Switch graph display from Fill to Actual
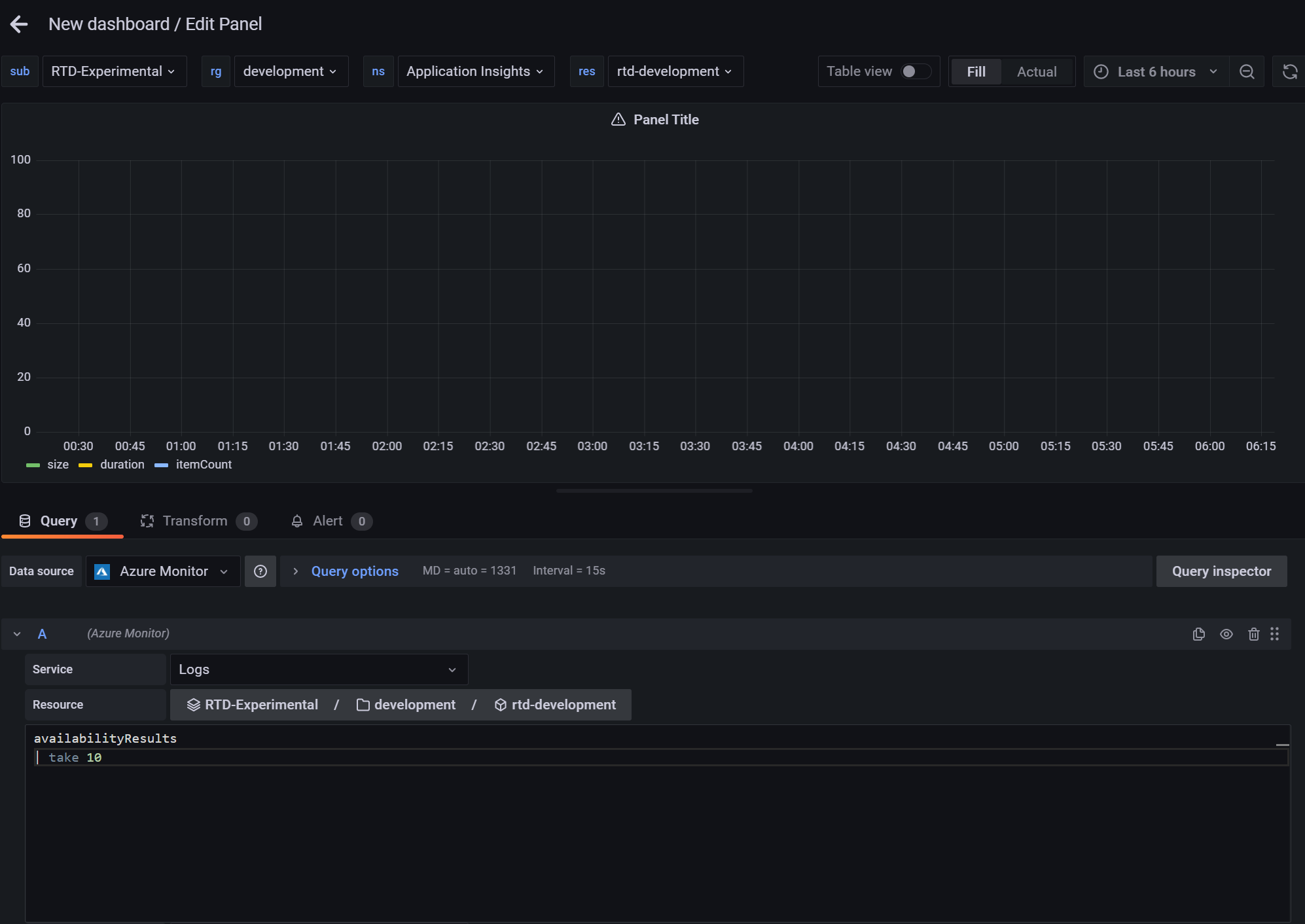This screenshot has width=1305, height=924. [x=1037, y=71]
